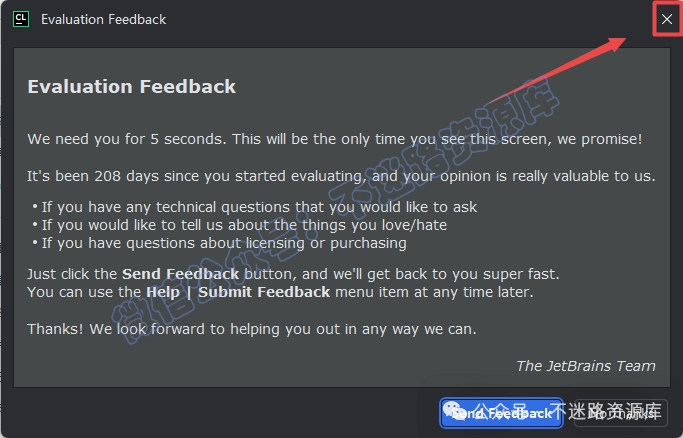This screenshot has height=438, width=683.
Task: Click the blue Send Feedback button
Action: click(x=501, y=412)
